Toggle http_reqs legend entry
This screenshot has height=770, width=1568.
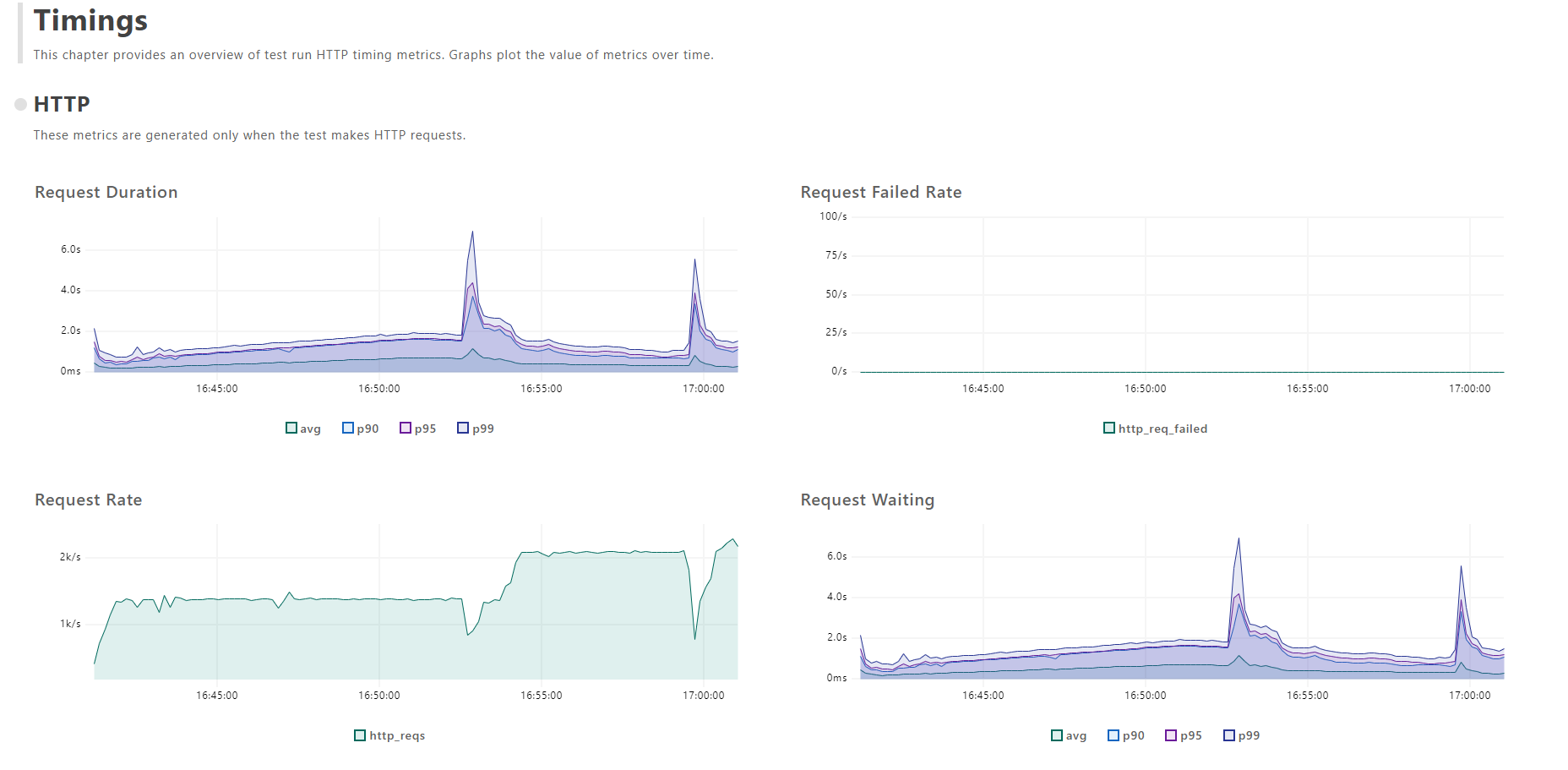coord(389,735)
